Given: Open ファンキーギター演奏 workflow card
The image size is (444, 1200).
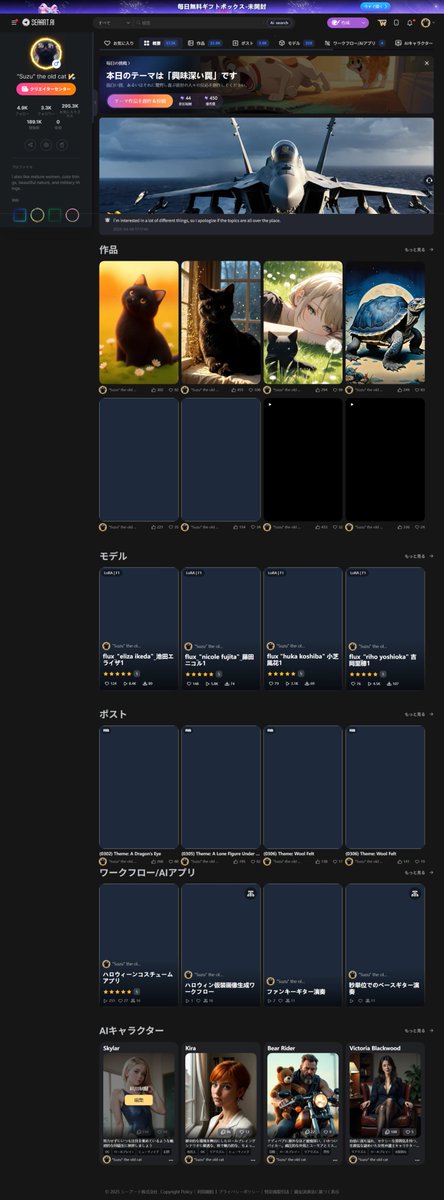Looking at the screenshot, I should pyautogui.click(x=303, y=945).
